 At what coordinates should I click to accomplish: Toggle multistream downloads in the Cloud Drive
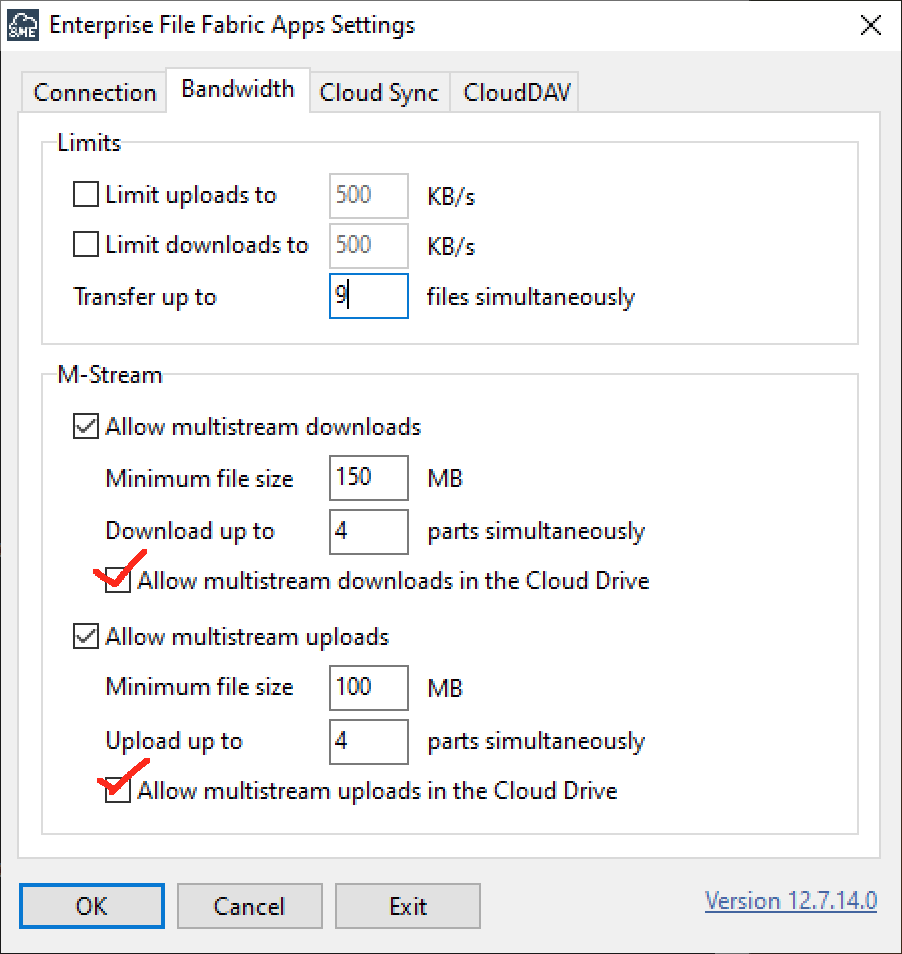(119, 581)
